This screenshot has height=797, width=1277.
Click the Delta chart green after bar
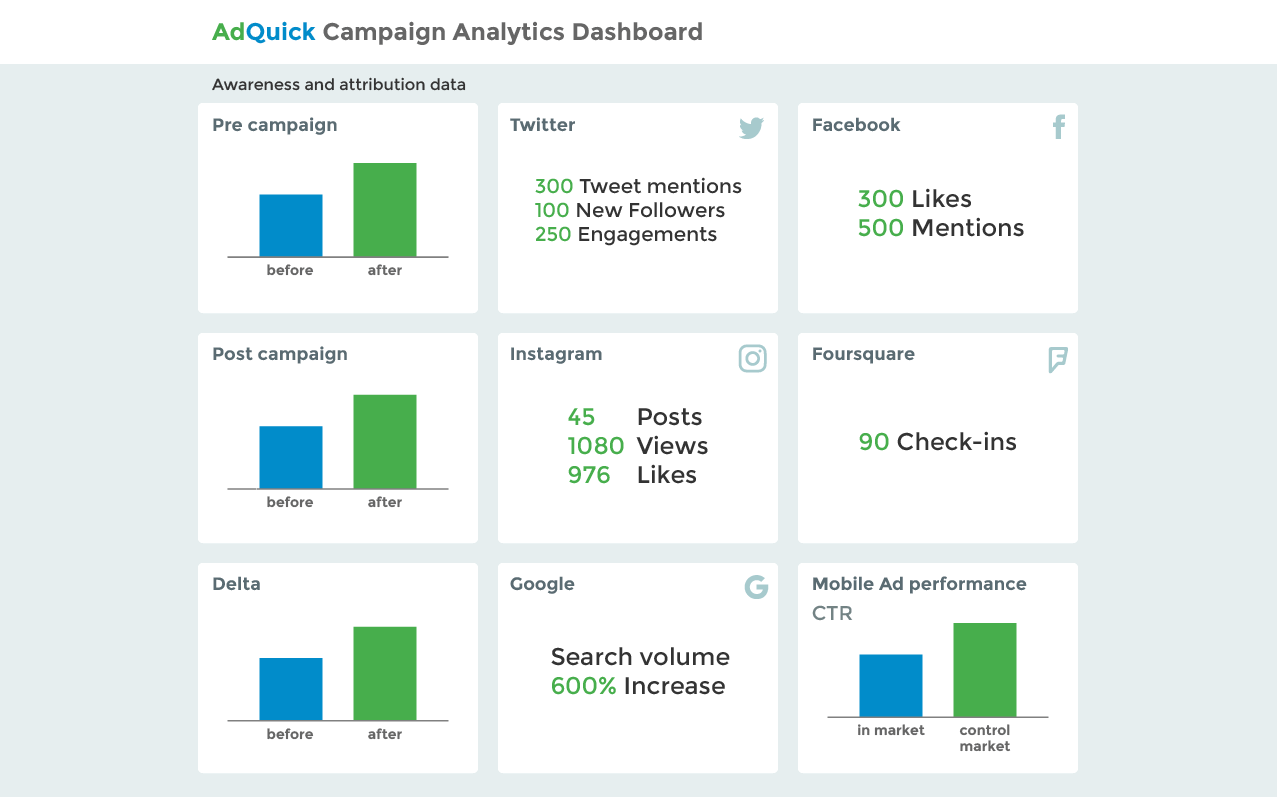(385, 674)
